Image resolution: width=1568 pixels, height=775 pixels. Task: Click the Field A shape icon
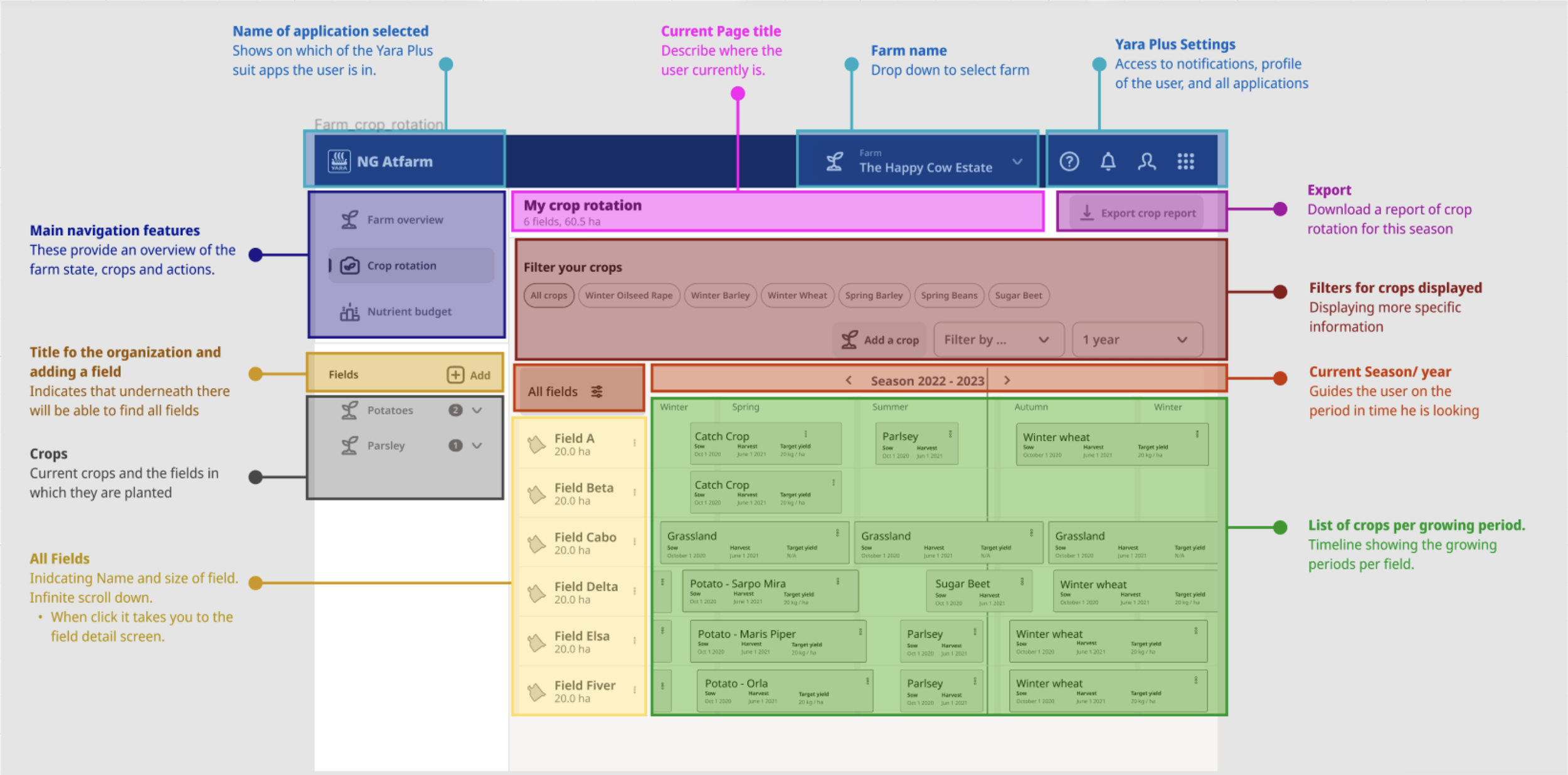click(x=536, y=444)
